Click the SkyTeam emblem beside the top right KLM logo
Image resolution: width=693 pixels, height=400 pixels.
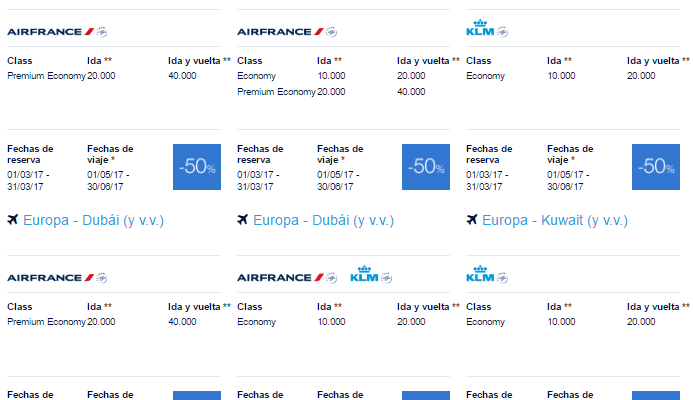click(502, 32)
